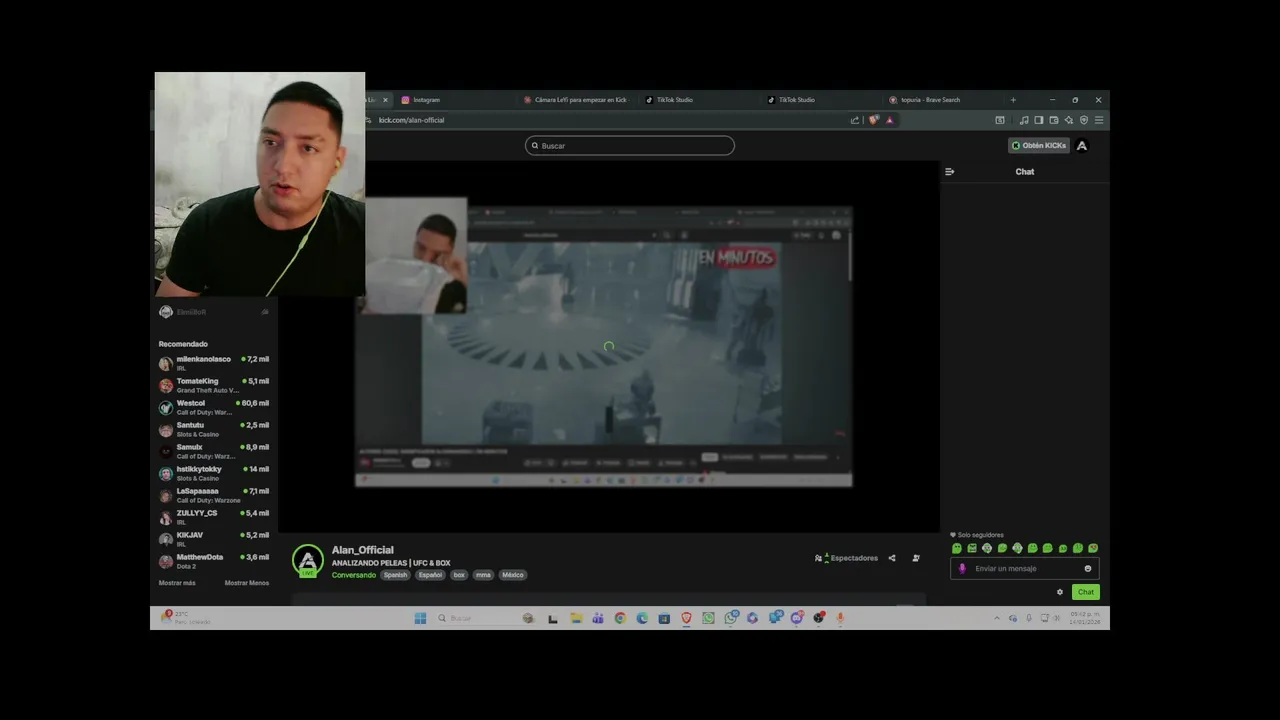Open Brave browser taskbar icon
The width and height of the screenshot is (1280, 720).
687,618
